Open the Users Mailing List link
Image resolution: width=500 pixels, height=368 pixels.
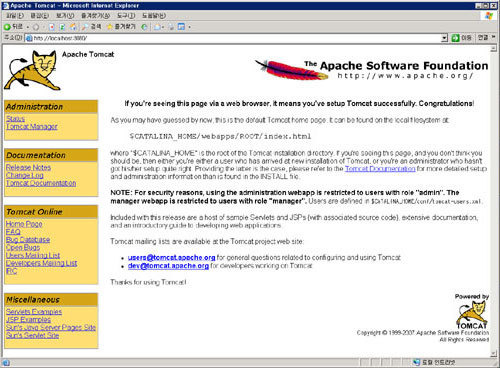tap(33, 255)
